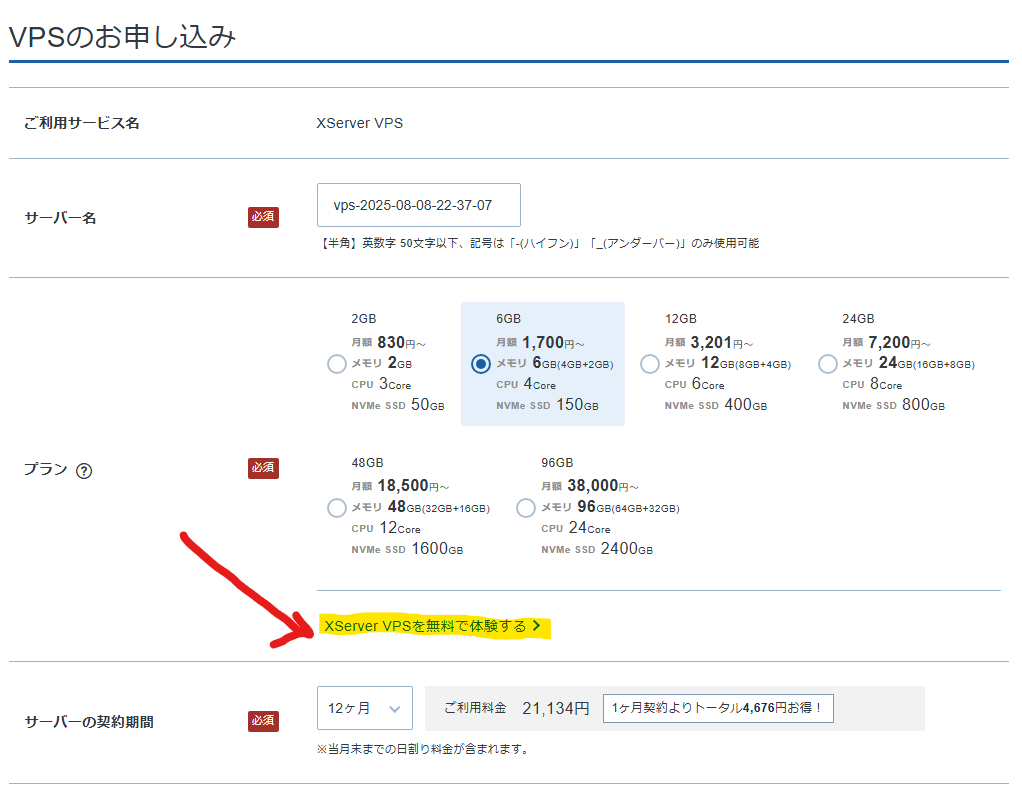The height and width of the screenshot is (803, 1022).
Task: Click the ご利用サービス名 label
Action: click(x=81, y=123)
